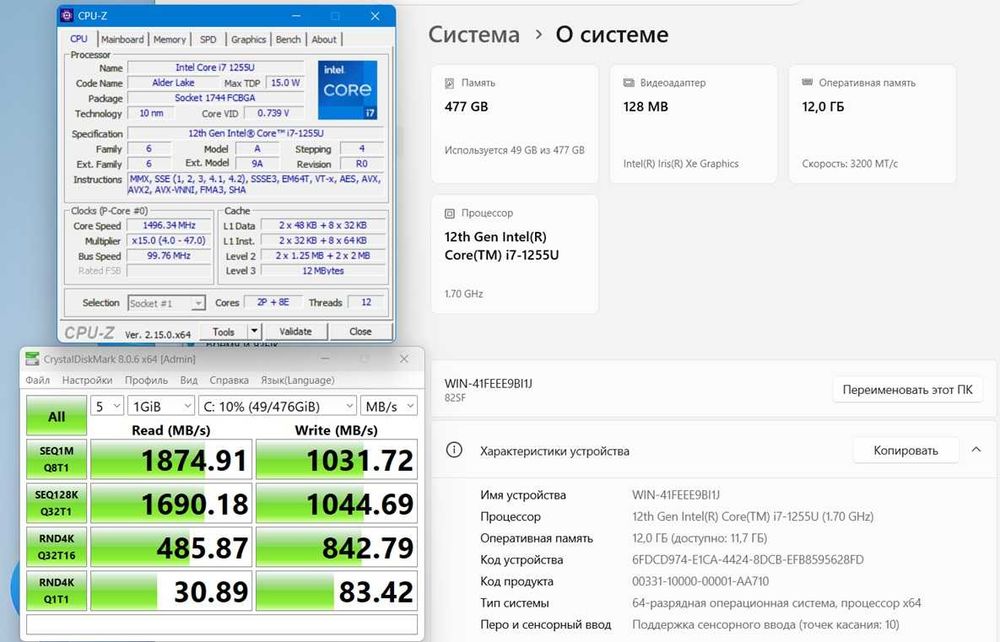Click the Оперативная память 12,0 ГБ card
1000x642 pixels.
872,124
